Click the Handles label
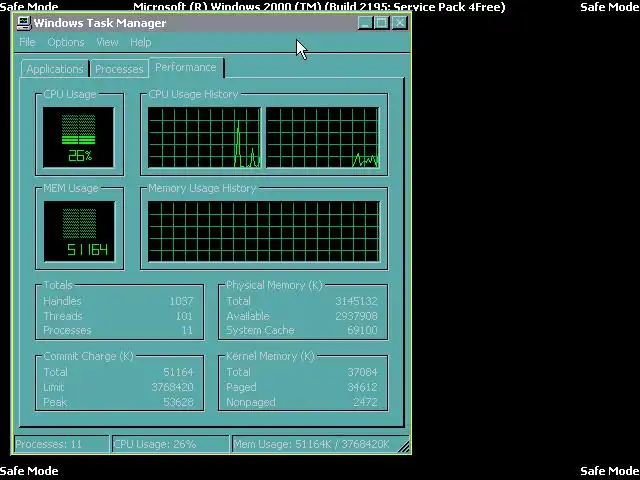 [62, 301]
